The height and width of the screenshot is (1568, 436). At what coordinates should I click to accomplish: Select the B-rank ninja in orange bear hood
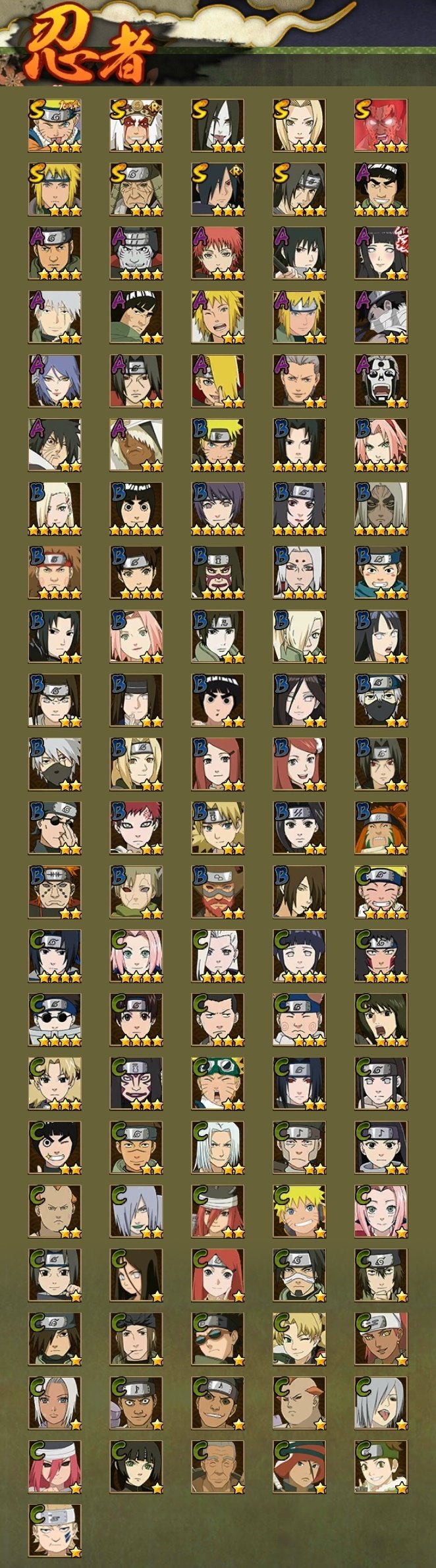[x=381, y=828]
